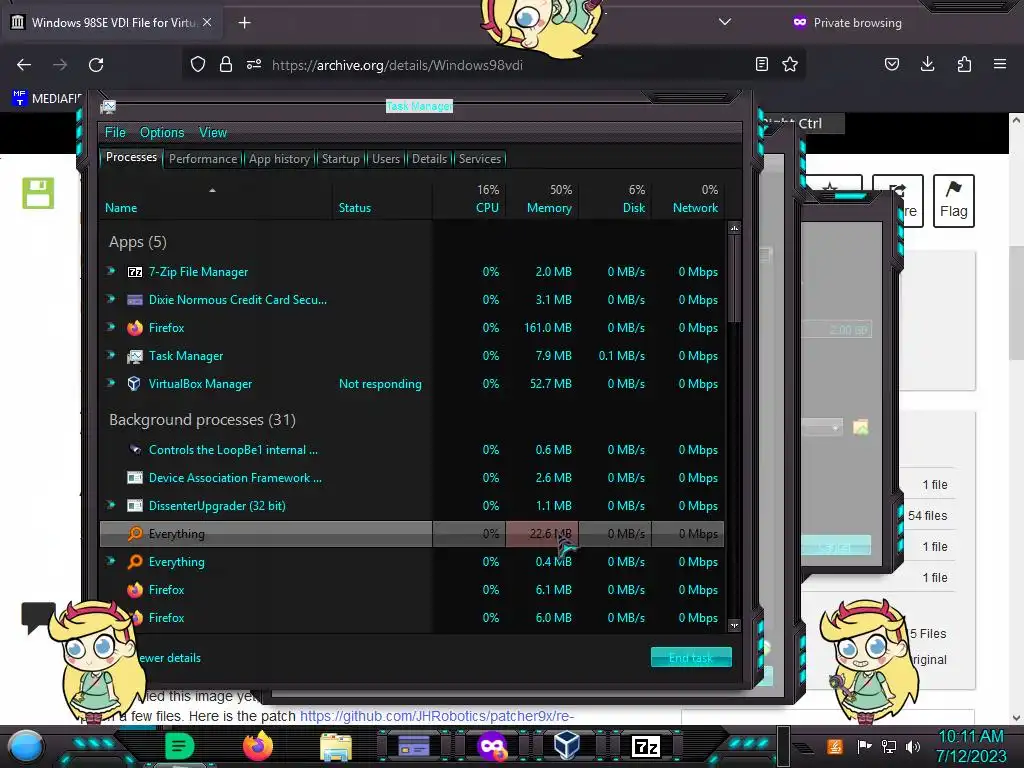This screenshot has width=1024, height=768.
Task: Click the LoopBe1 internal process icon
Action: click(135, 449)
